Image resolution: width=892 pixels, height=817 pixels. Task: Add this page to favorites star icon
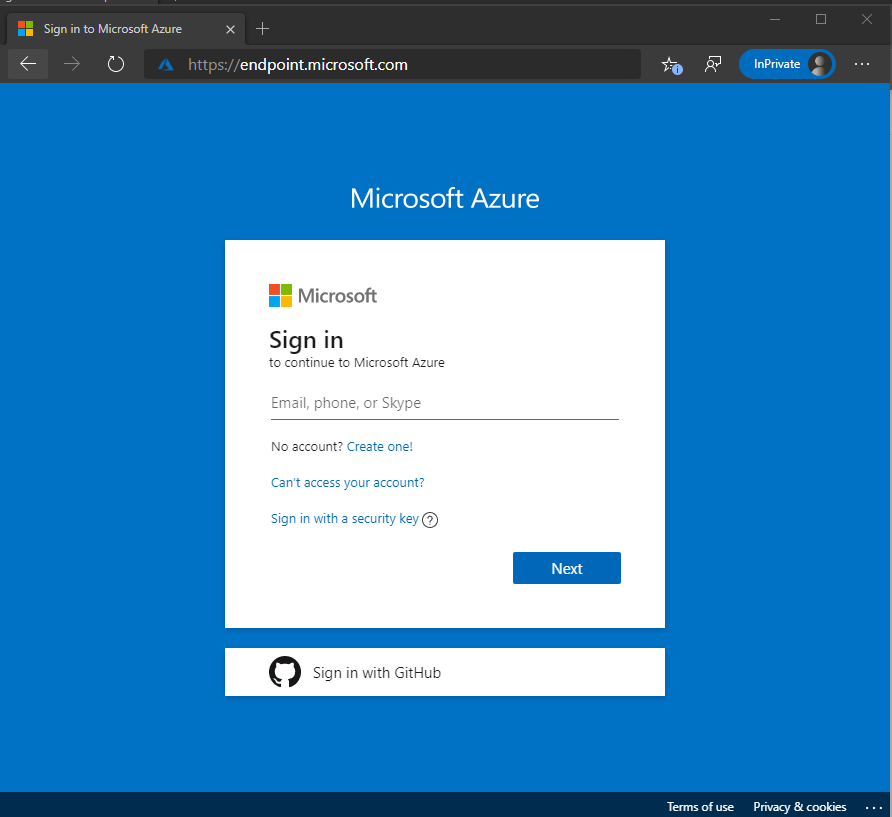point(671,65)
